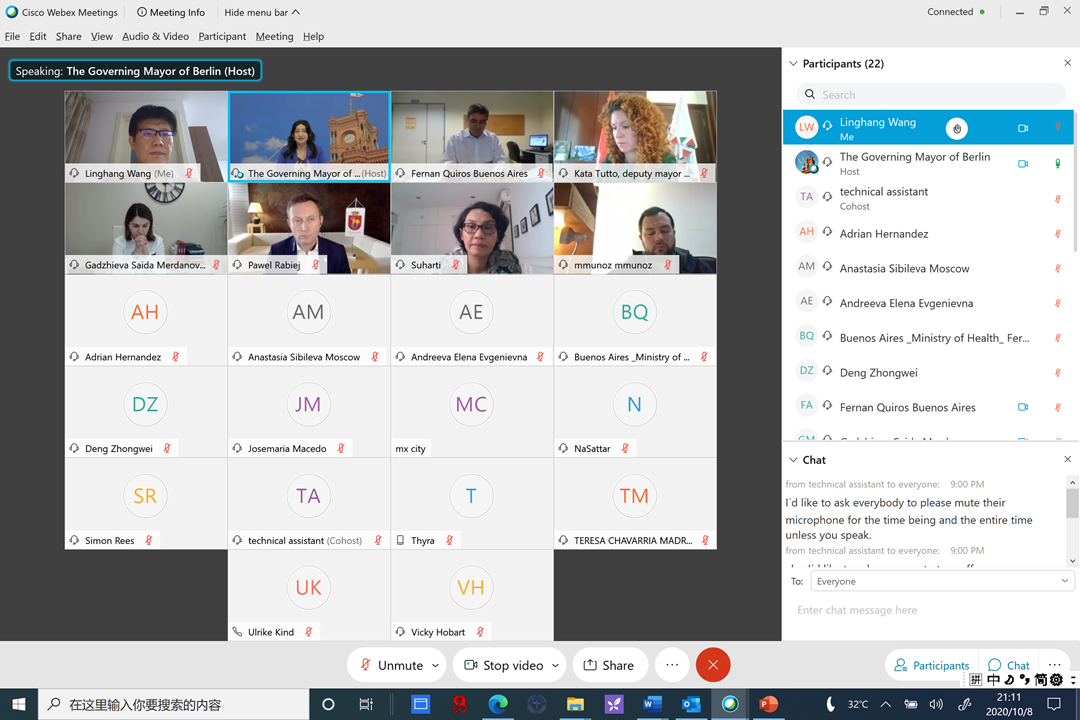Click the Meeting Info button

[x=171, y=12]
